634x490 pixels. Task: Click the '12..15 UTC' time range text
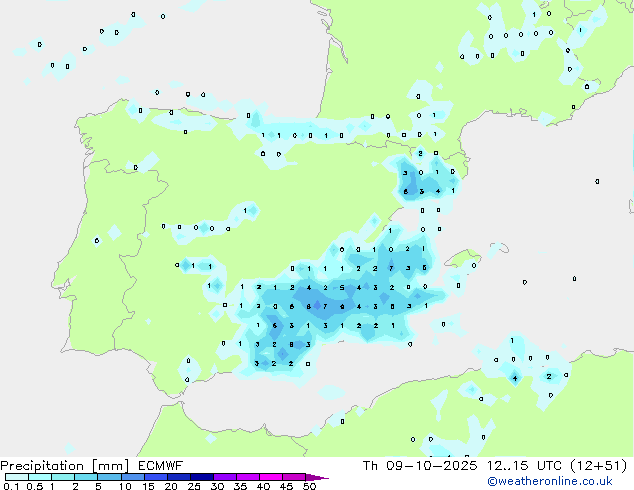[524, 466]
